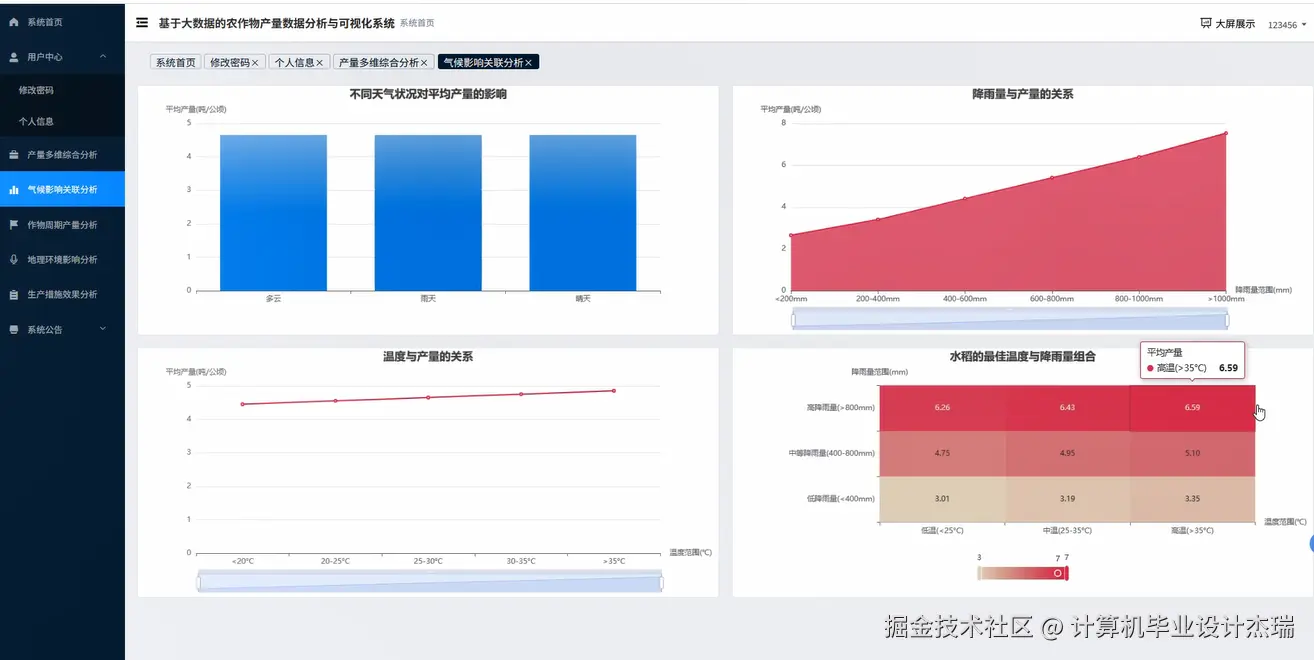The image size is (1314, 660).
Task: Click heatmap cell showing 3.35
Action: coord(1193,499)
